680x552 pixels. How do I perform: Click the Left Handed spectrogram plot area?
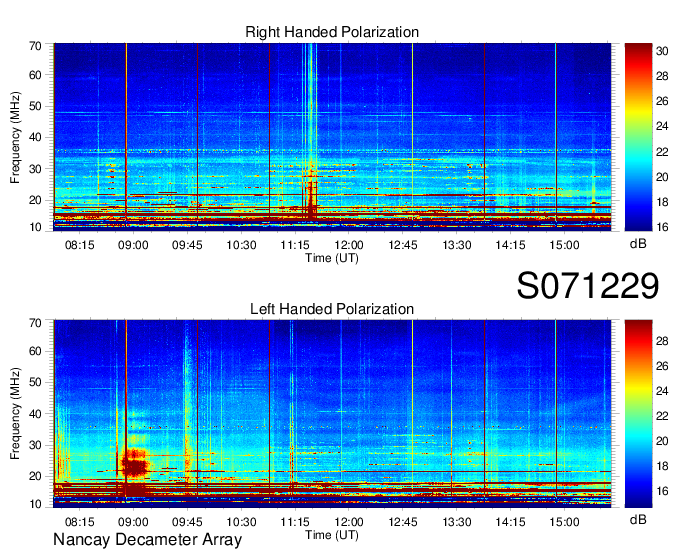coord(332,414)
